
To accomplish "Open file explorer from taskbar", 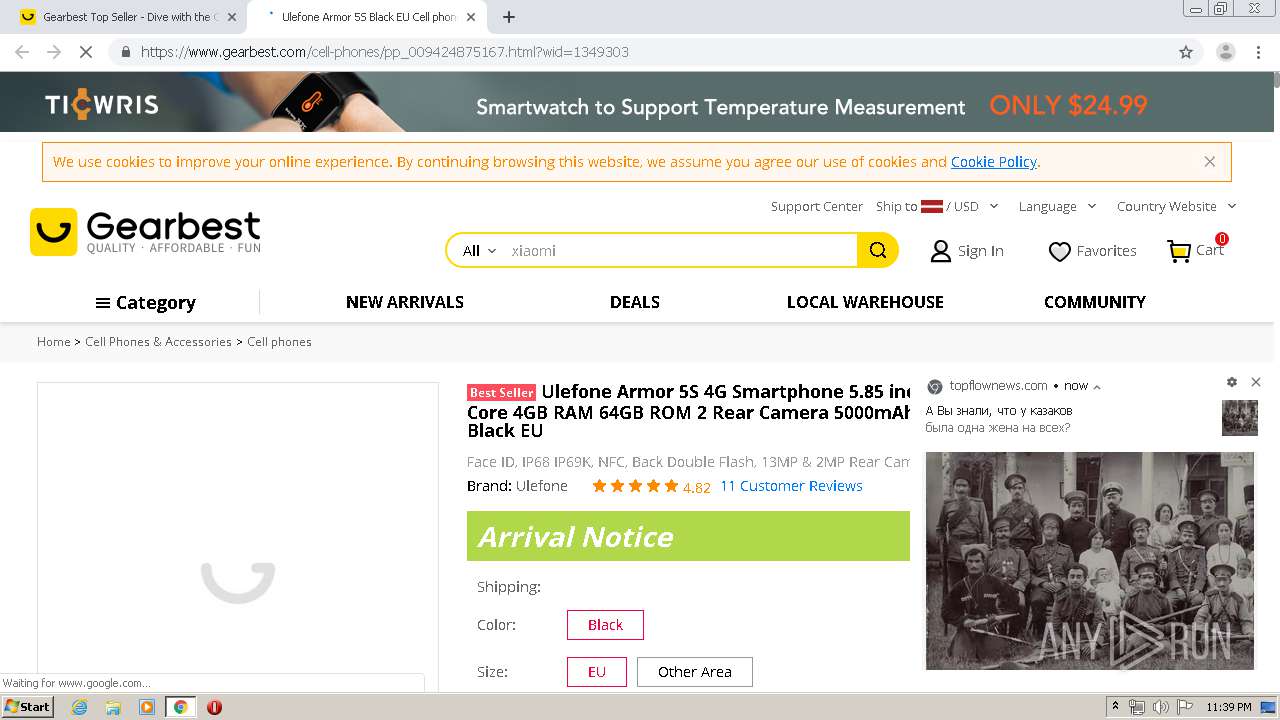I will (113, 707).
